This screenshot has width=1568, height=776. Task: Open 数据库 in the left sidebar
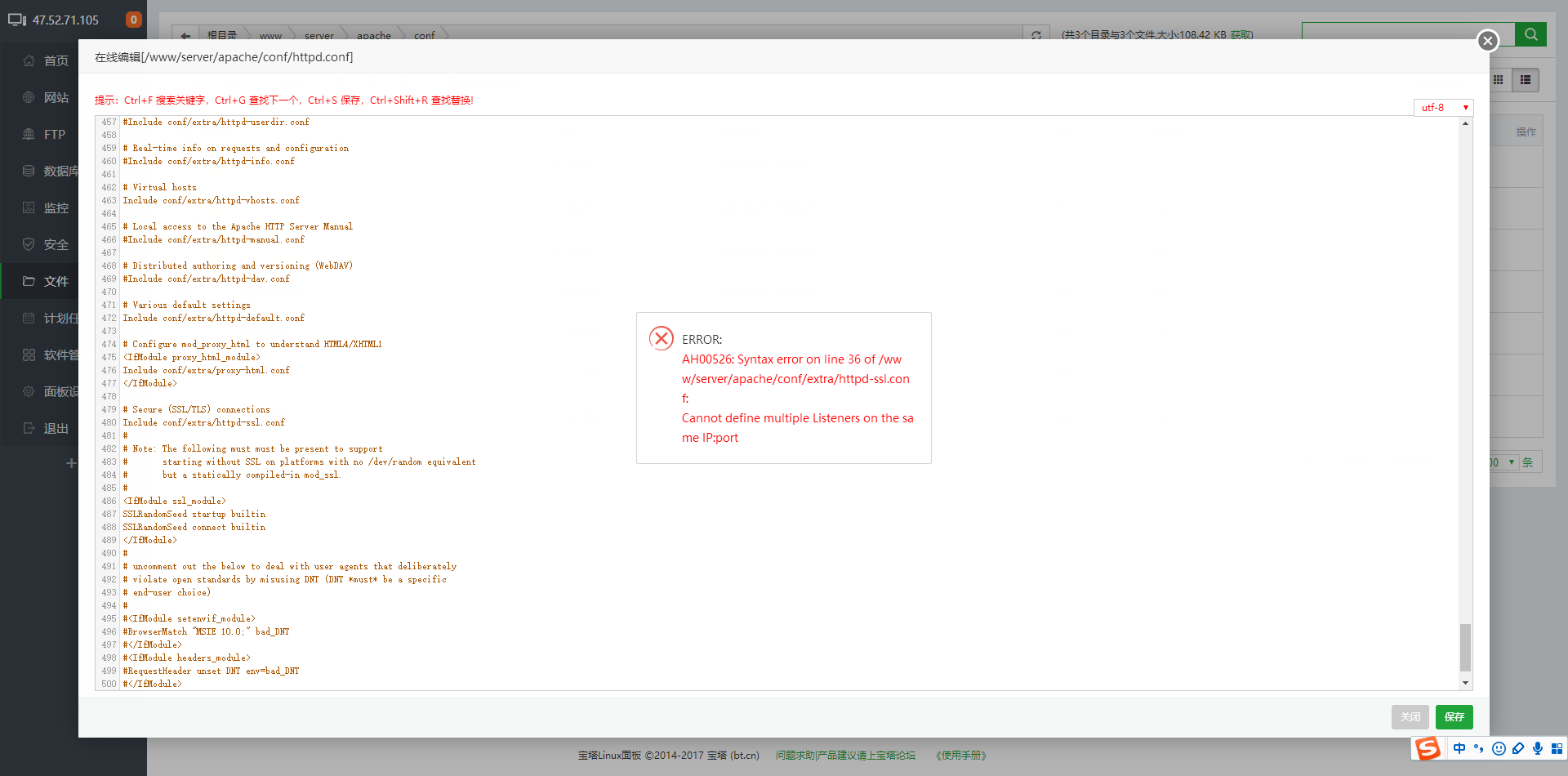click(61, 171)
